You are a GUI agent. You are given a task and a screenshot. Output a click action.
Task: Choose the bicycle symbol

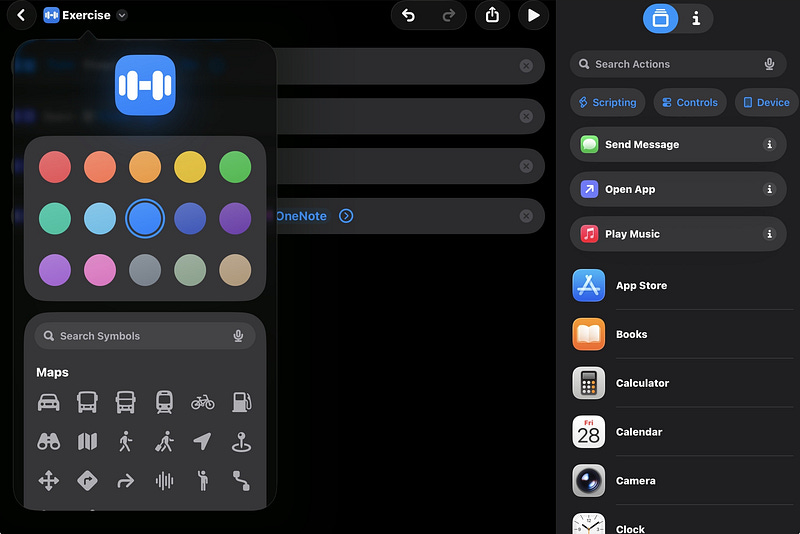pyautogui.click(x=203, y=402)
